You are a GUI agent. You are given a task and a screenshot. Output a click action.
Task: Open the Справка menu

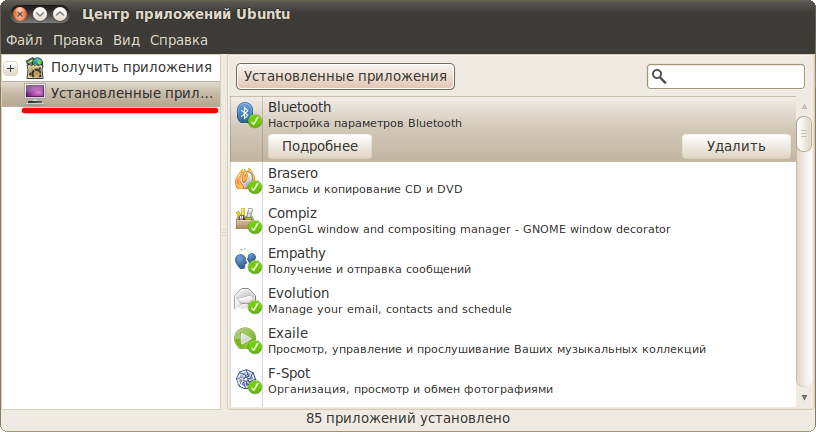(179, 40)
